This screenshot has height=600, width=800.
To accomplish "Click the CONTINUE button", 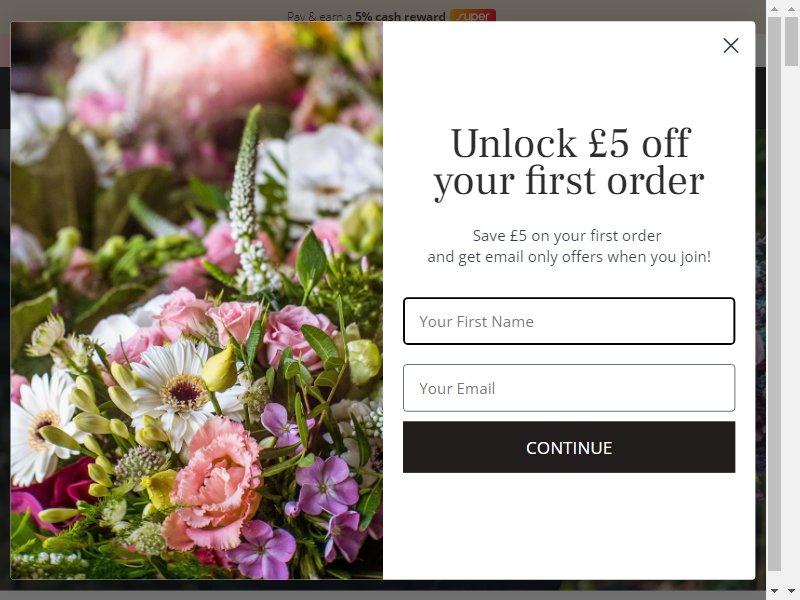I will tap(569, 447).
